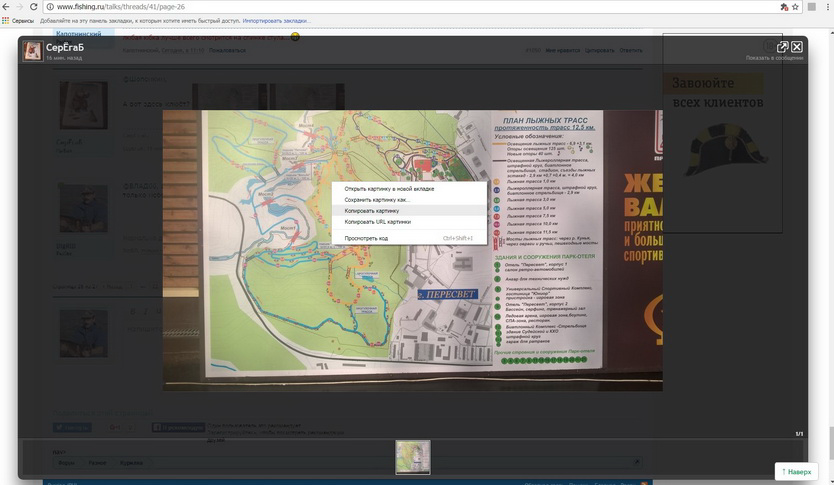Screen dimensions: 834x485
Task: Select the map thumbnail in lightbox strip
Action: 413,457
